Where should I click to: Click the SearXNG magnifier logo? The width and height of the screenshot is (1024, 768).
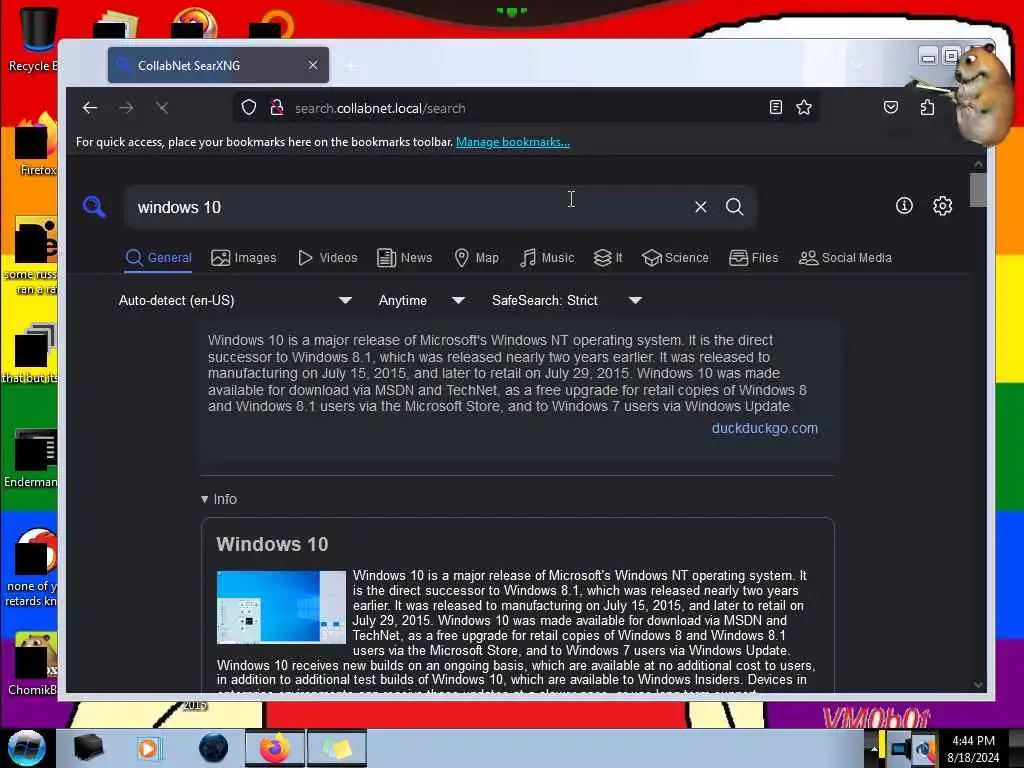click(94, 206)
